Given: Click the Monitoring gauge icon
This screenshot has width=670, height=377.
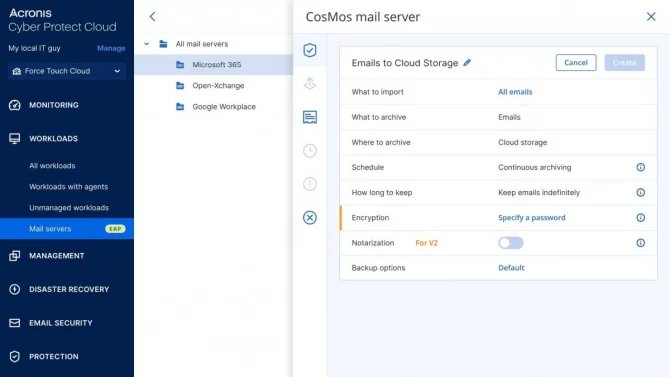Looking at the screenshot, I should tap(15, 105).
